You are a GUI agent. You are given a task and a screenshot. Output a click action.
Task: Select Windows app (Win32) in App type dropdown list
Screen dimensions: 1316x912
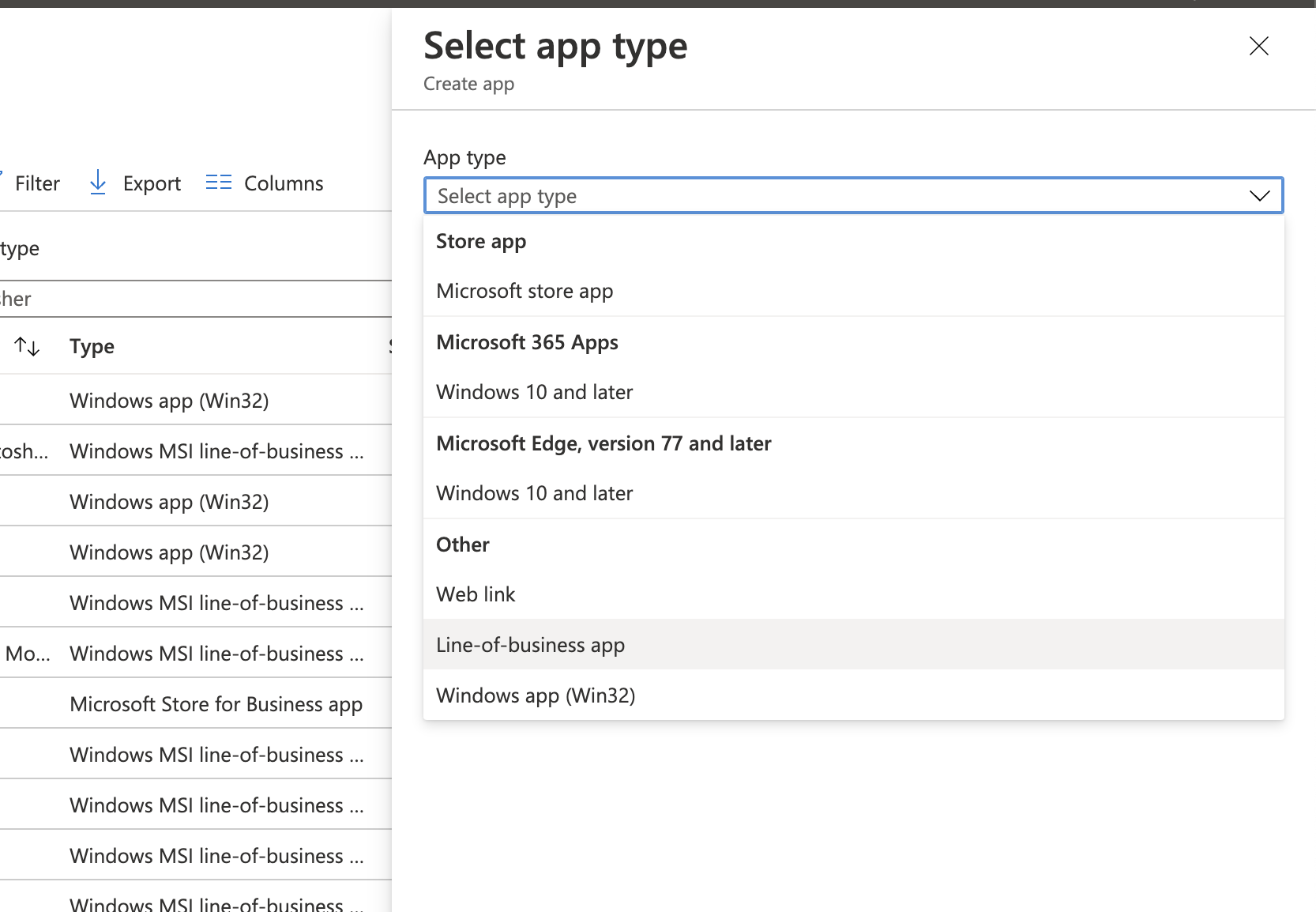coord(854,695)
